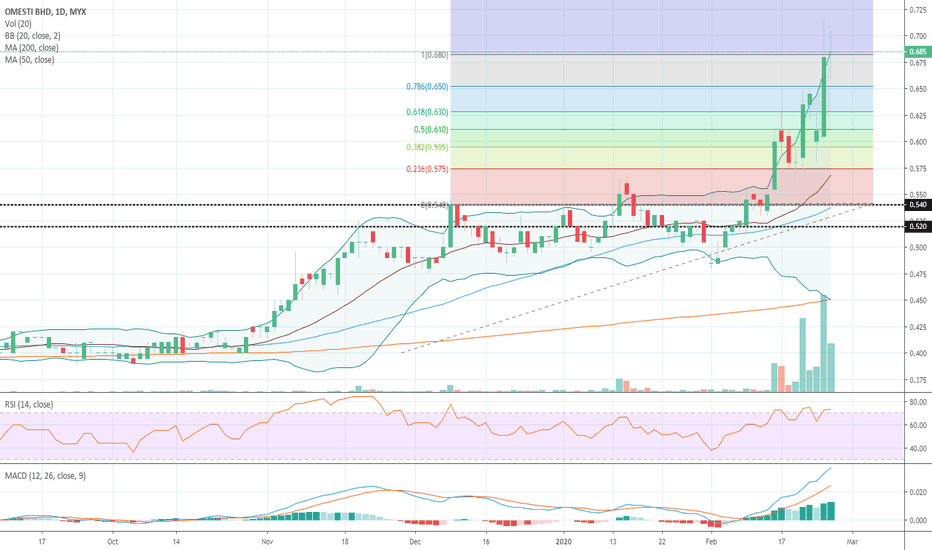
Task: Click the 22 date label before Feb
Action: (662, 542)
